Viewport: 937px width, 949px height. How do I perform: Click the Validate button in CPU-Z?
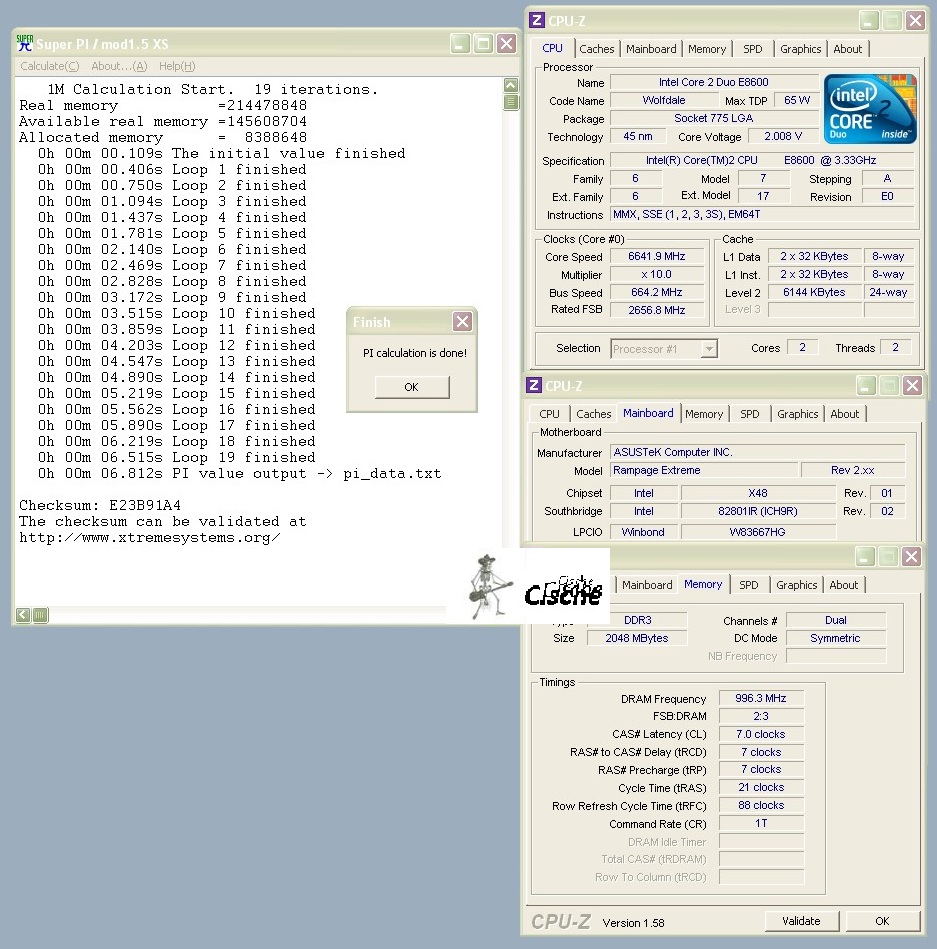pos(801,921)
